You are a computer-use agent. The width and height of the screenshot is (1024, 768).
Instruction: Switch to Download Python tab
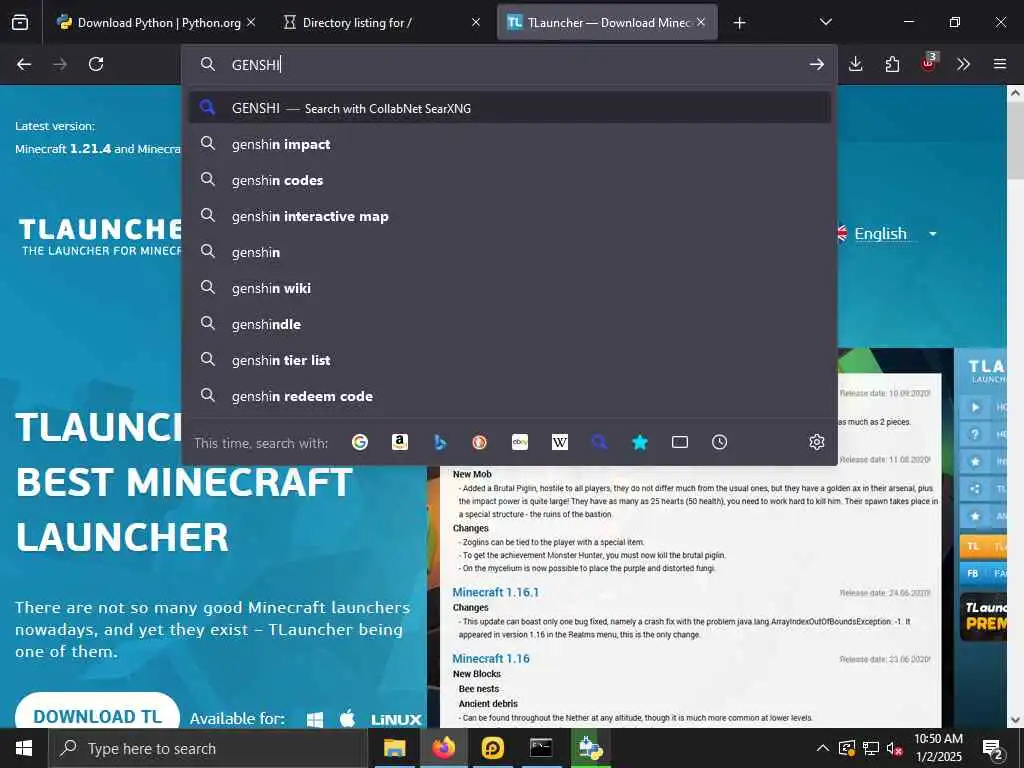click(157, 22)
